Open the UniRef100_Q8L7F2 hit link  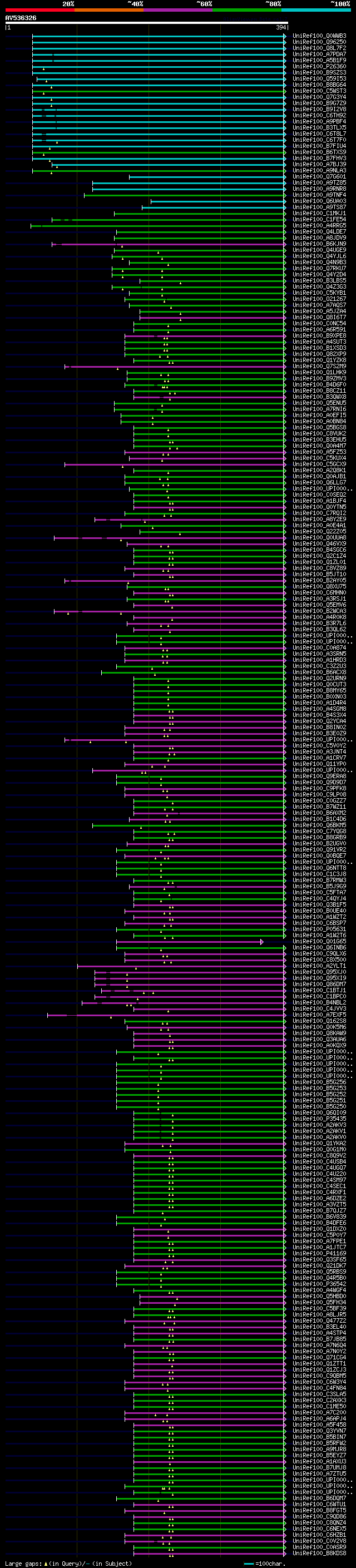(x=319, y=48)
